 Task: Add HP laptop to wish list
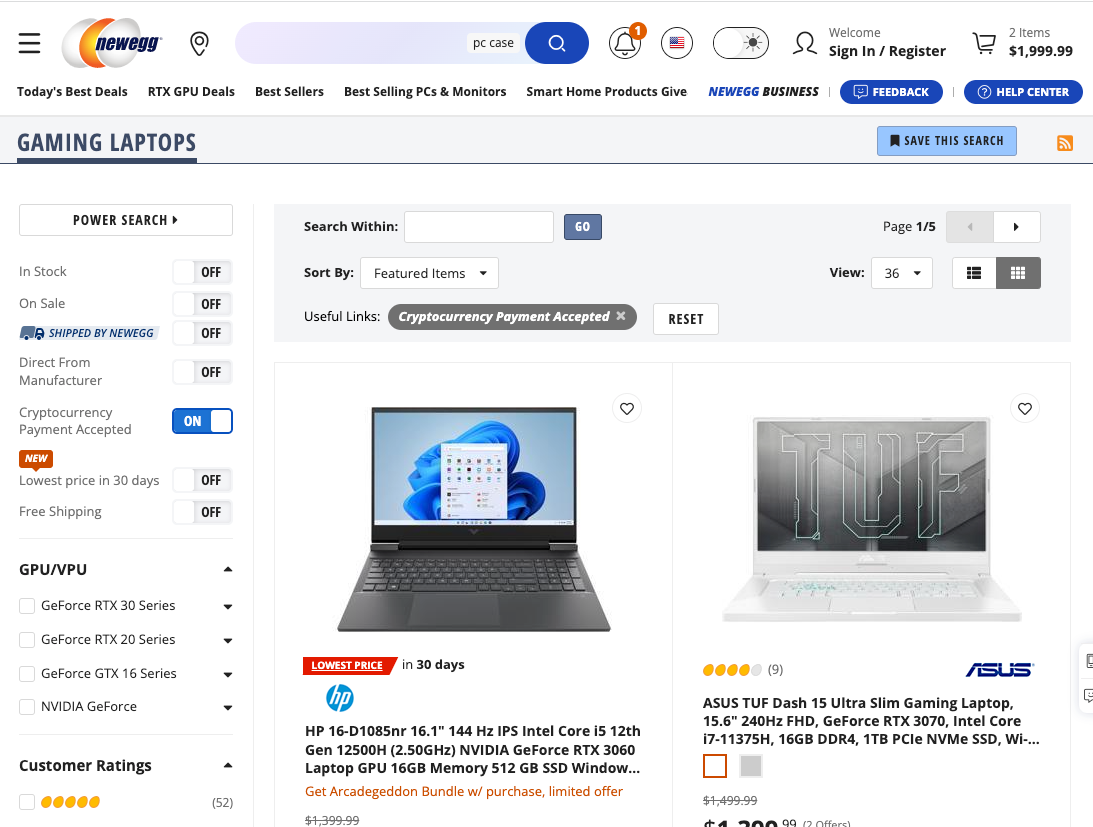pos(627,408)
